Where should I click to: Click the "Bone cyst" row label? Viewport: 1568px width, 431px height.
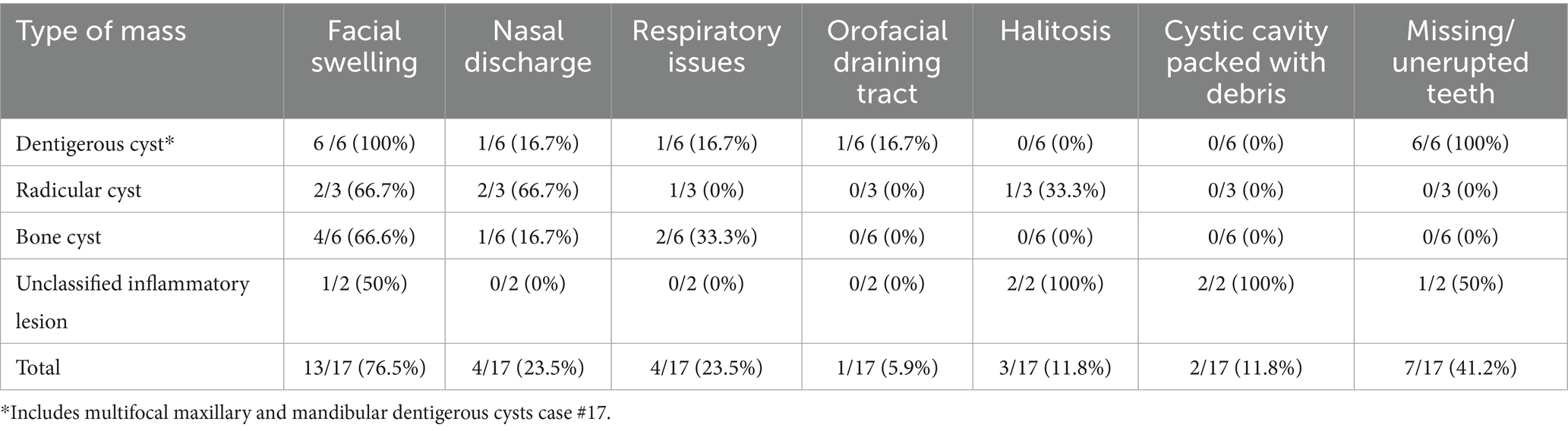(x=58, y=237)
